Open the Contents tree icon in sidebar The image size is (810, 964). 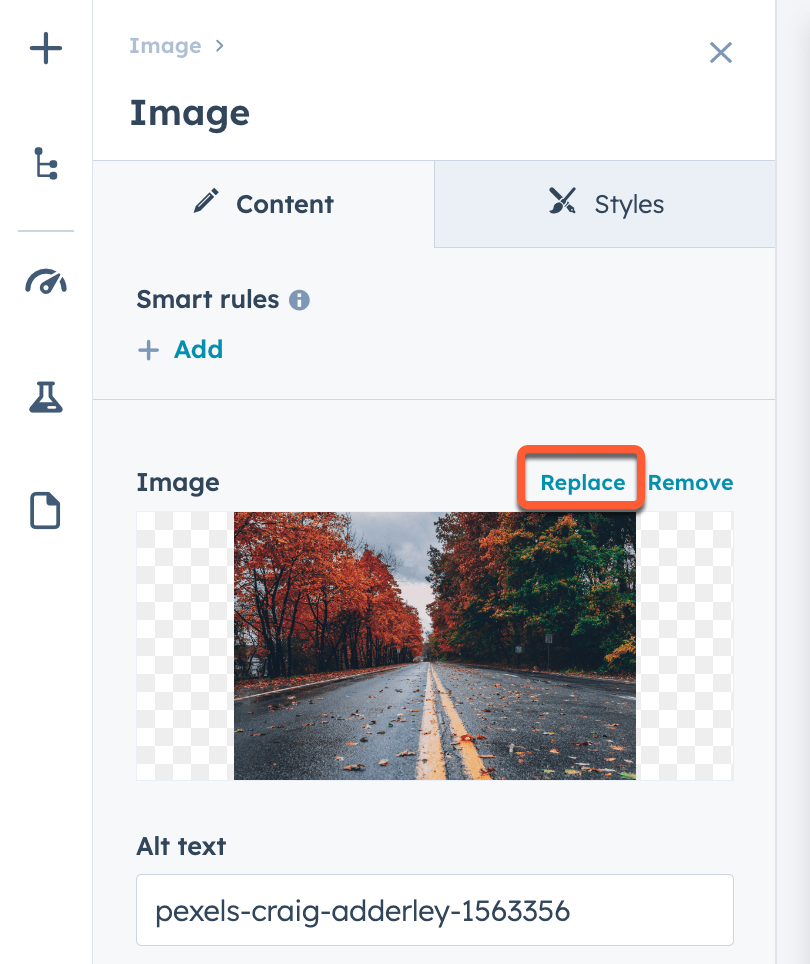(45, 164)
